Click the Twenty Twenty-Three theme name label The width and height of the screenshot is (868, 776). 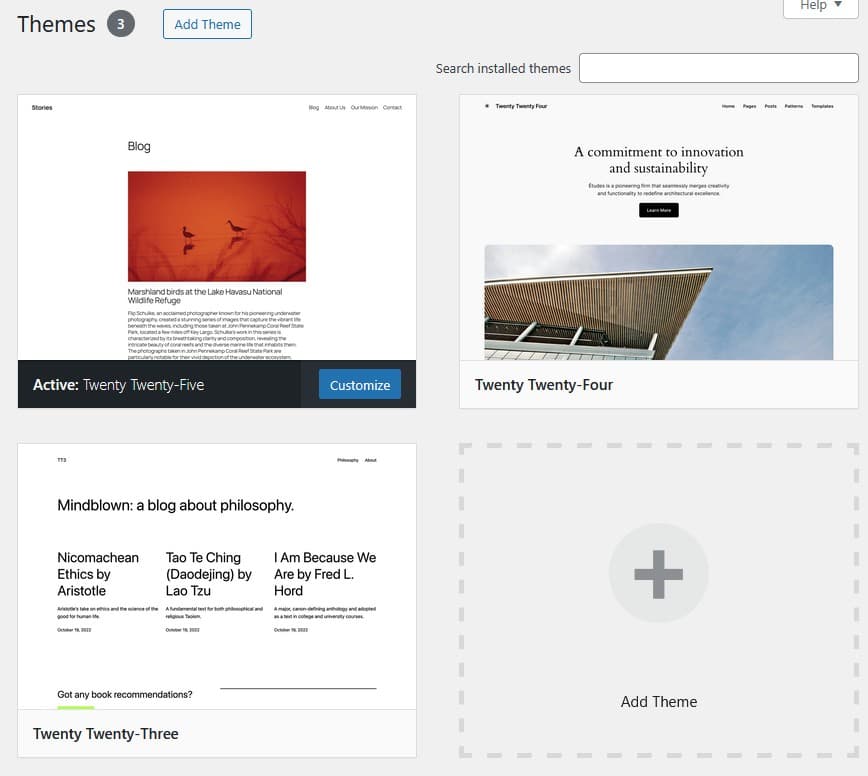(106, 734)
